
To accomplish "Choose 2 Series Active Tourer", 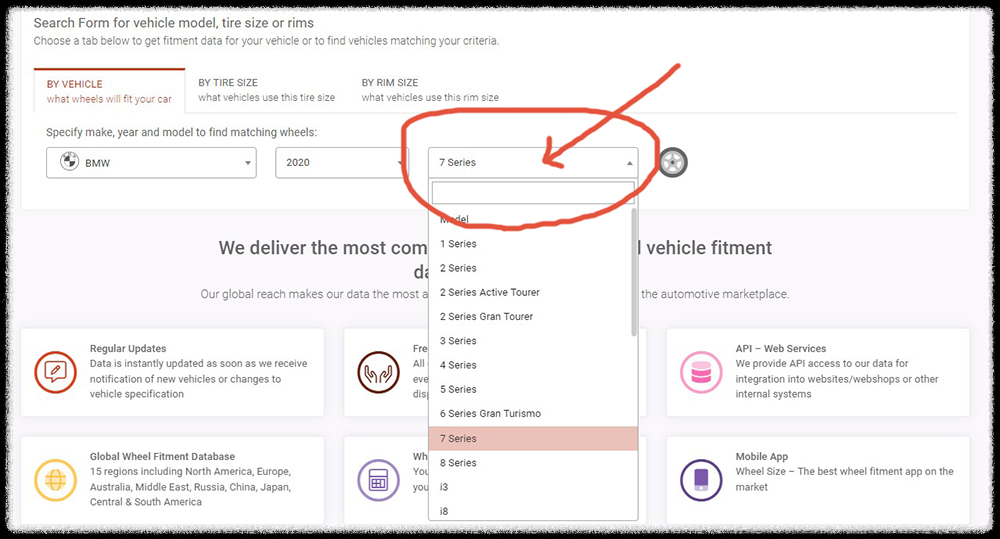I will tap(533, 292).
